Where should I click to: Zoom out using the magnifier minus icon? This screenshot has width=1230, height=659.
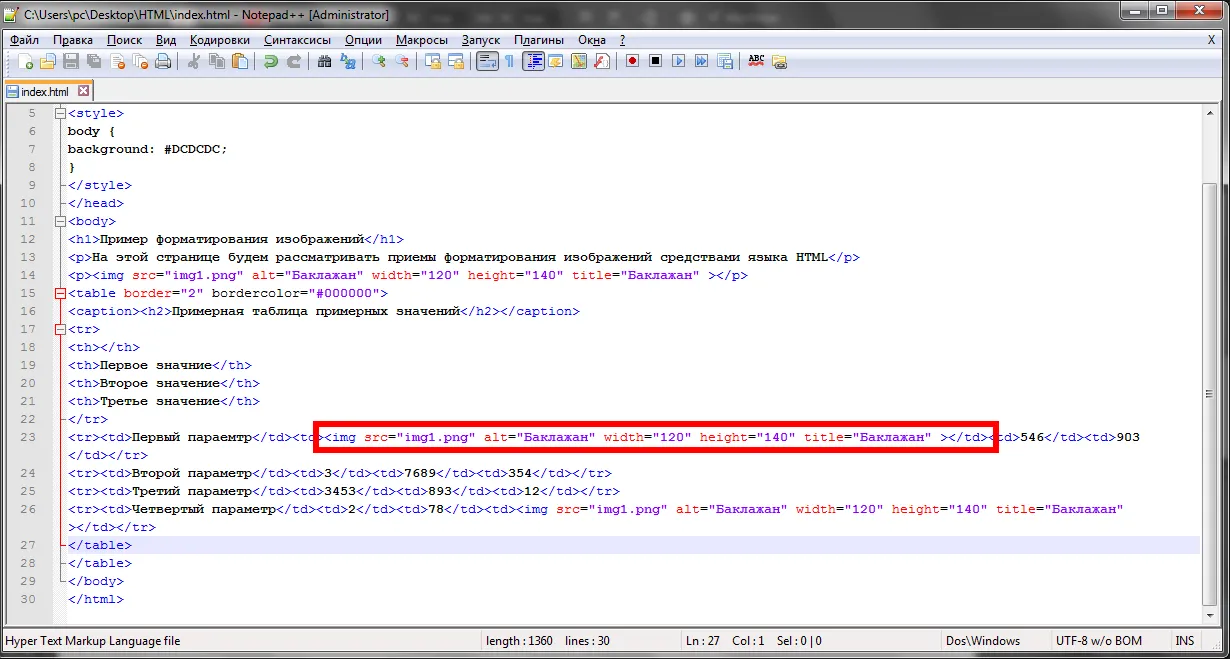[x=402, y=61]
